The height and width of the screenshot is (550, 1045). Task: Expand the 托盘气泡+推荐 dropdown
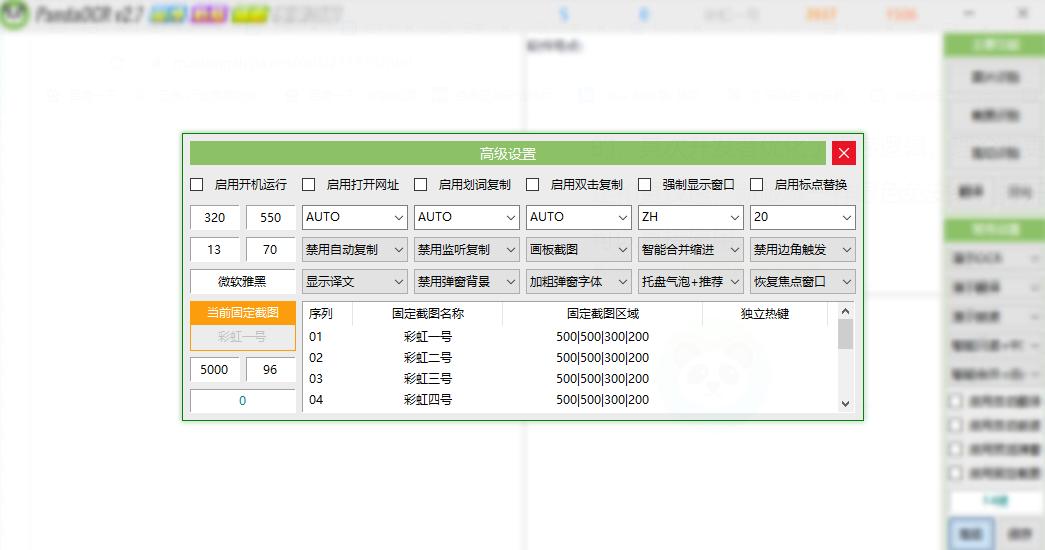(691, 281)
